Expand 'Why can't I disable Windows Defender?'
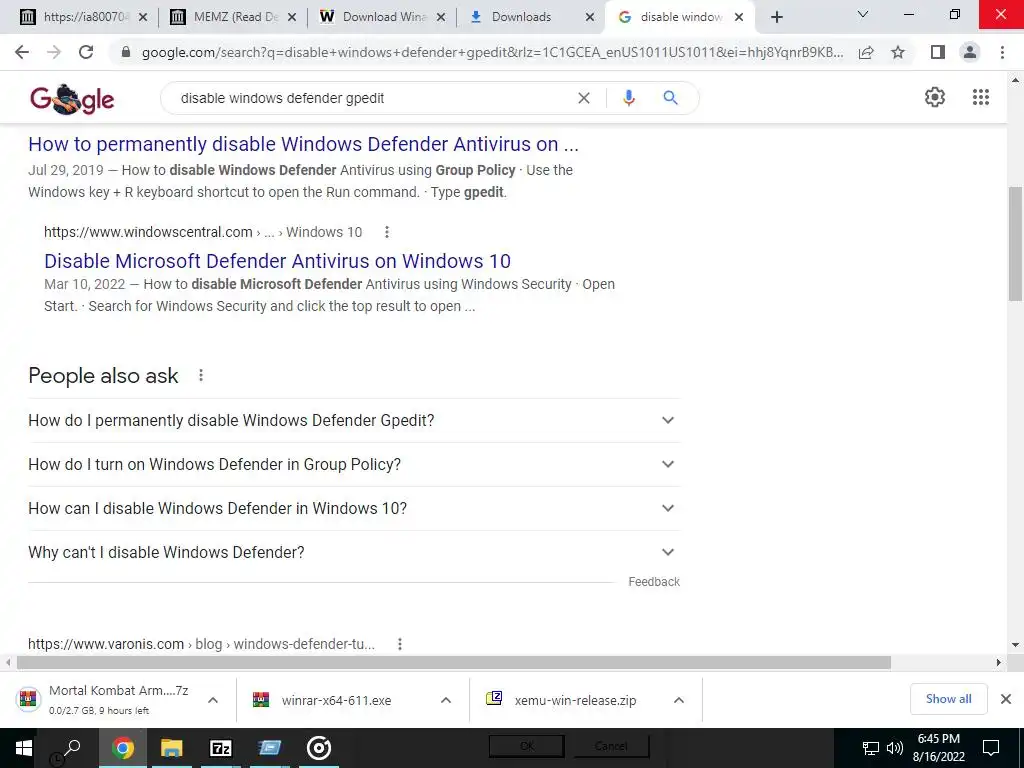 click(x=354, y=552)
